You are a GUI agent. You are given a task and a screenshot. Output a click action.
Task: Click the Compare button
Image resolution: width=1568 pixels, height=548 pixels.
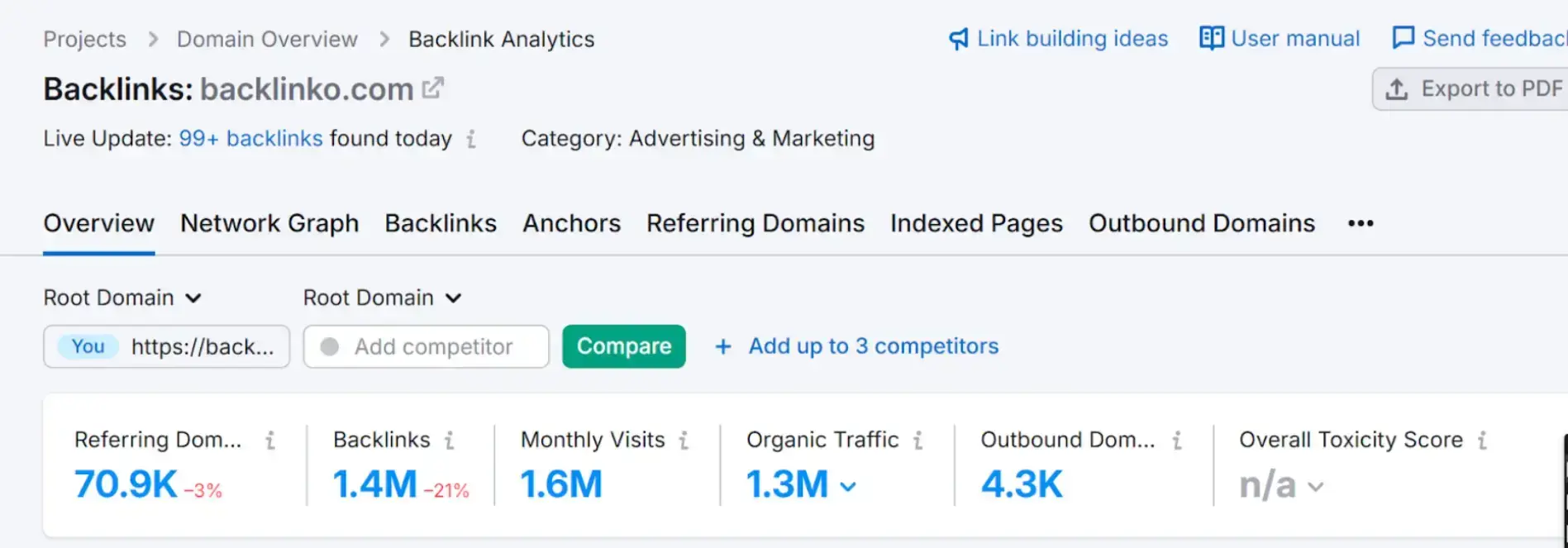pyautogui.click(x=623, y=346)
